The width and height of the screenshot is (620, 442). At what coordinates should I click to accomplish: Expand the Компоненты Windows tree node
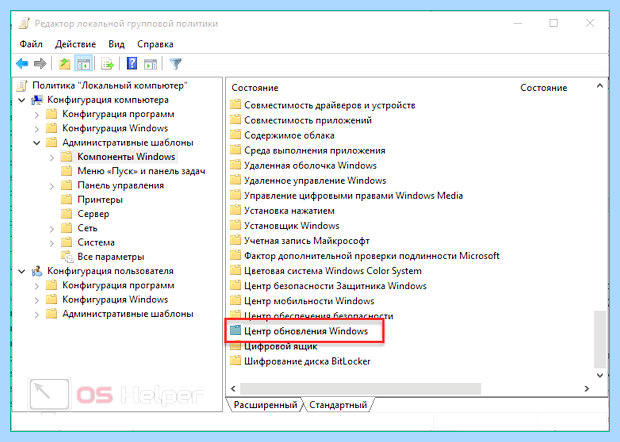coord(52,157)
